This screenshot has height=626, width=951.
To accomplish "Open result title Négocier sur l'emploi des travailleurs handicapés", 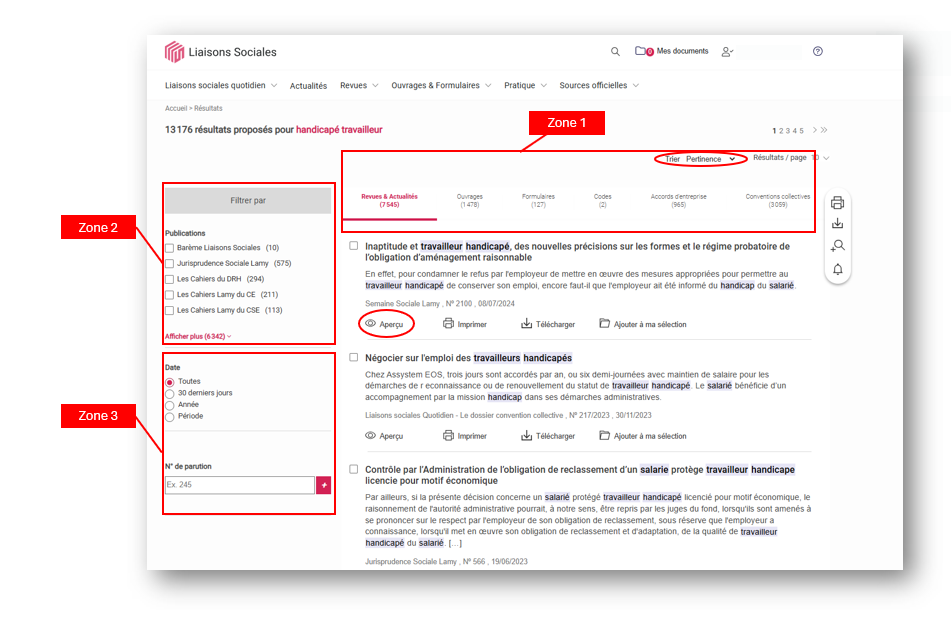I will 468,358.
